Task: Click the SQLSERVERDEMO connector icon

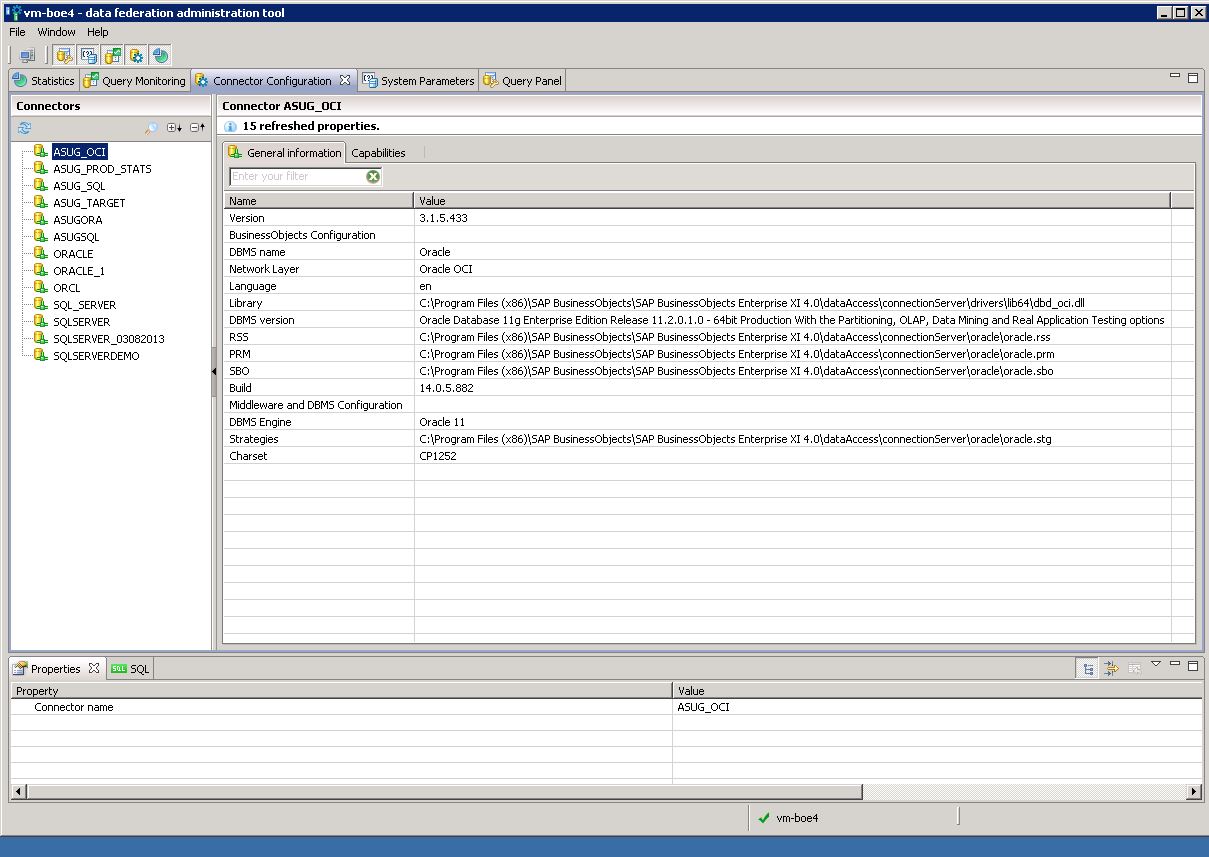Action: 41,355
